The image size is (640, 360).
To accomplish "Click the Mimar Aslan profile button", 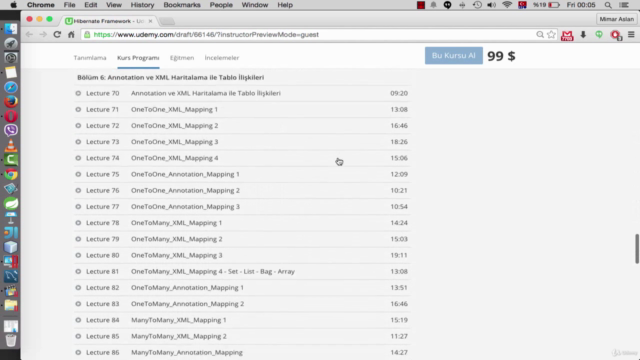I will (616, 19).
